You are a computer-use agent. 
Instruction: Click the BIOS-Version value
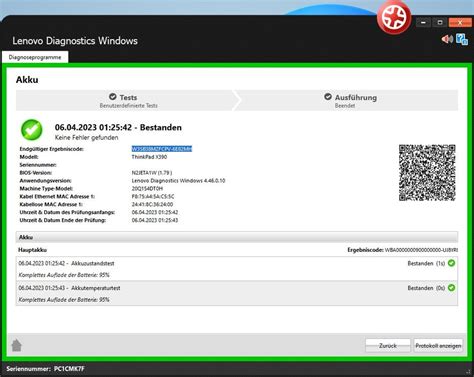pos(152,173)
